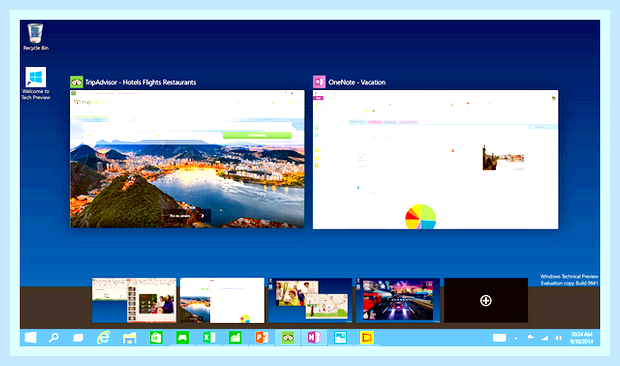
Task: Select TripAdvisor icon in taskbar
Action: point(288,338)
